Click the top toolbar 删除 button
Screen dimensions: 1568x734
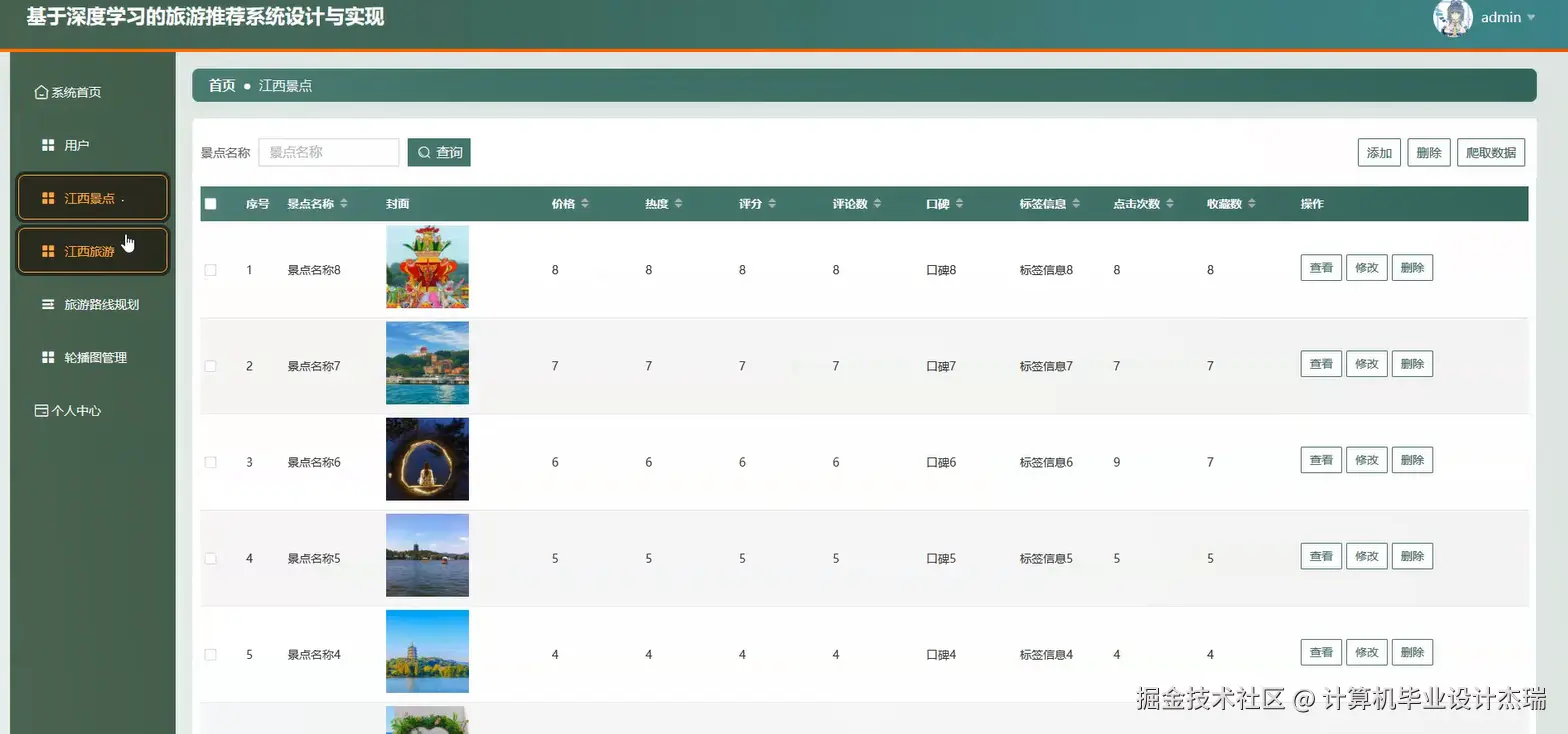[x=1429, y=152]
